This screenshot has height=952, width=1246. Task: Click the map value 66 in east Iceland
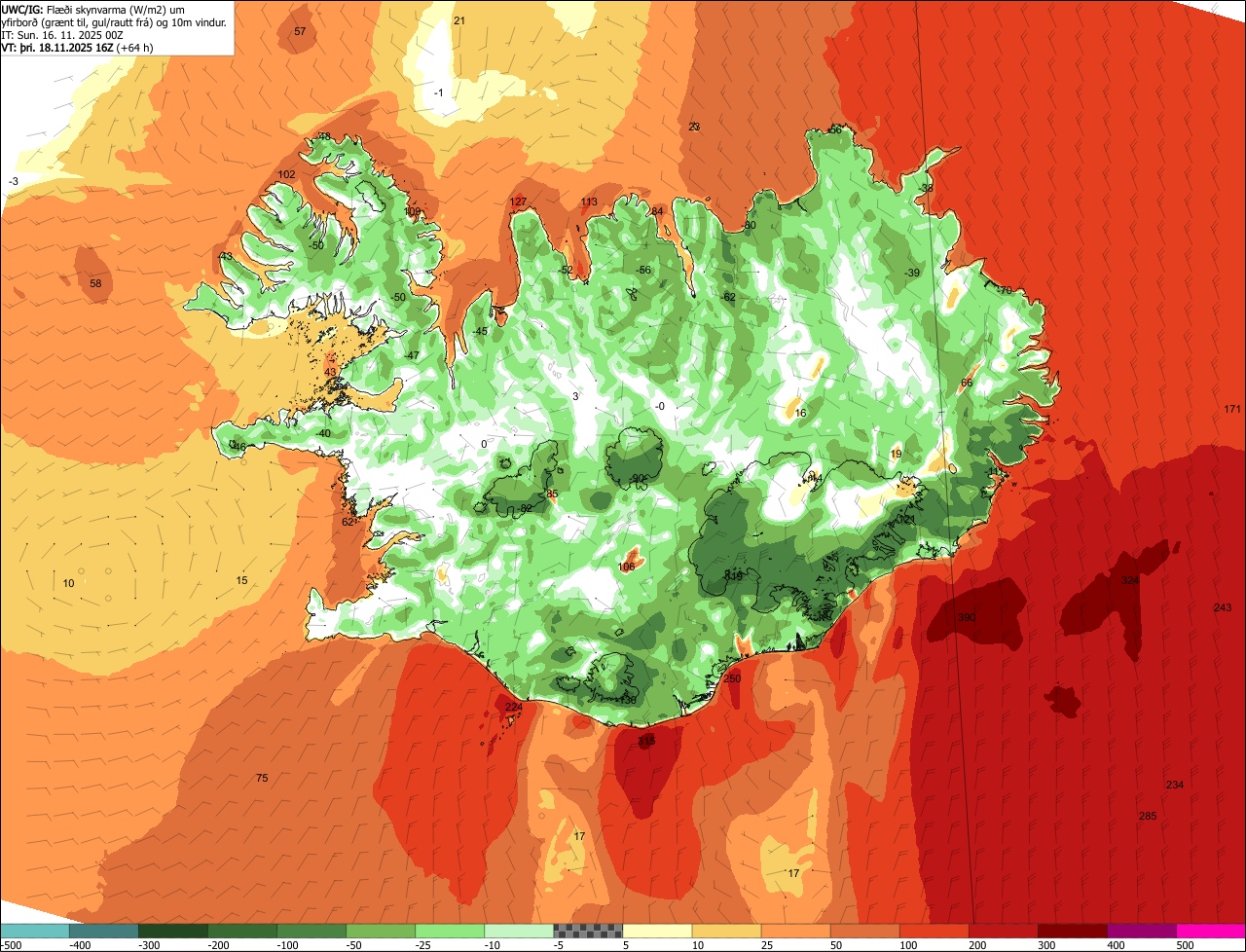point(967,383)
